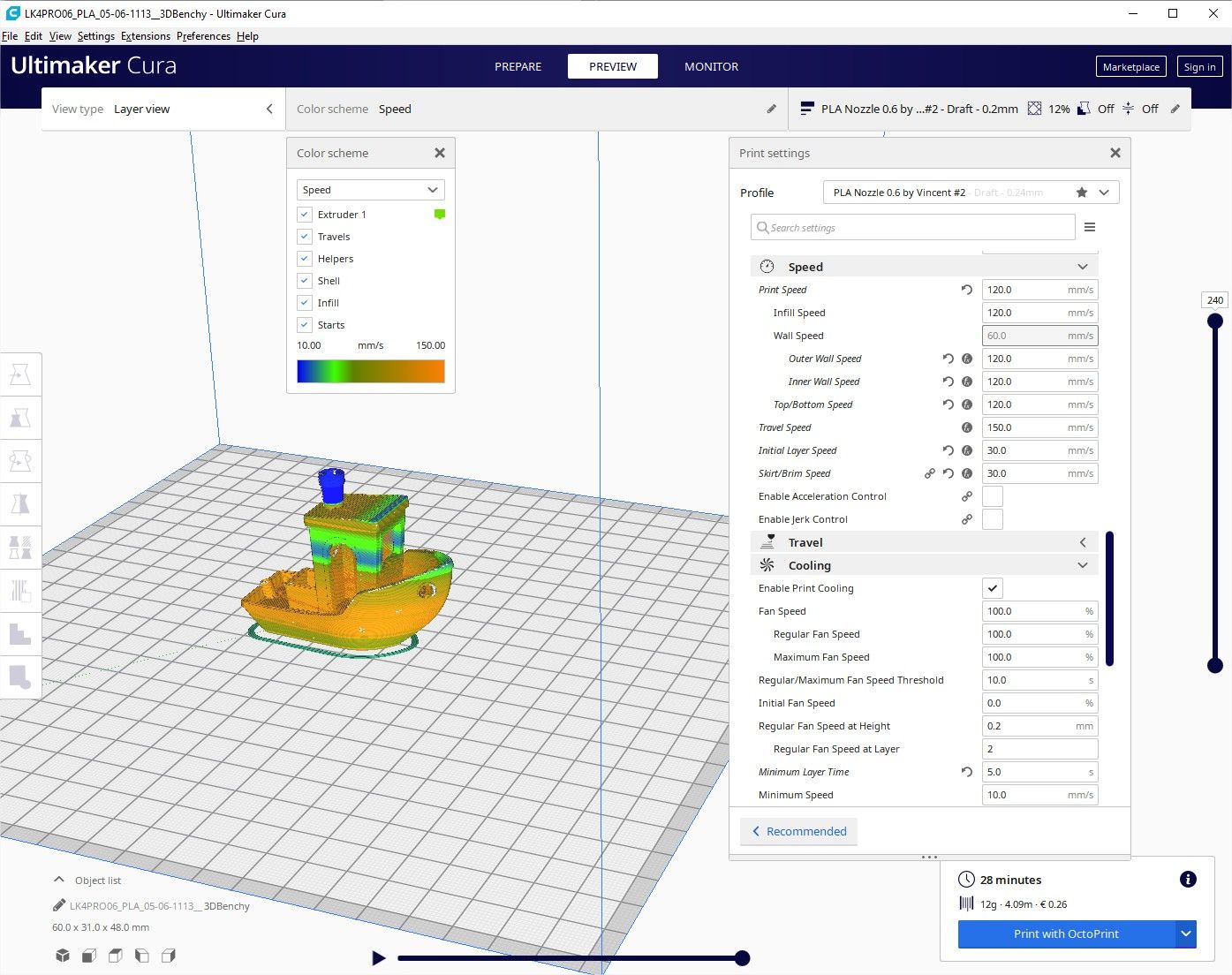Toggle Starts checkbox
Image resolution: width=1232 pixels, height=975 pixels.
[x=305, y=325]
